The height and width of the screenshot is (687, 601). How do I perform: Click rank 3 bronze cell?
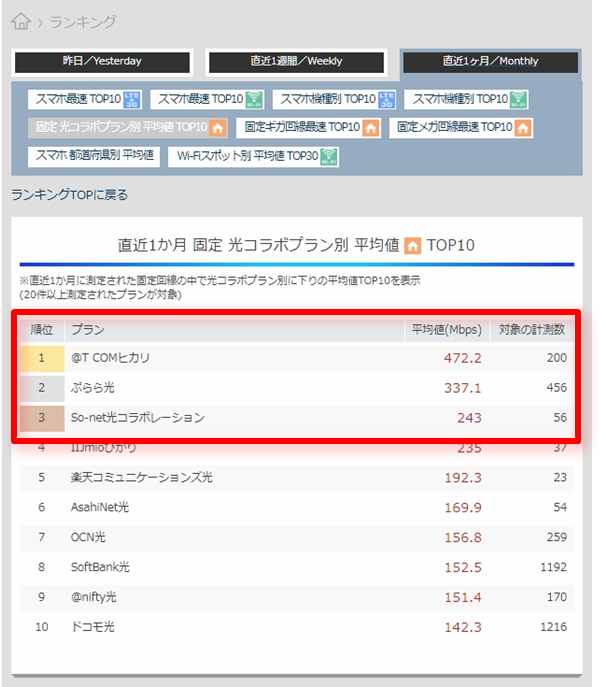click(42, 418)
